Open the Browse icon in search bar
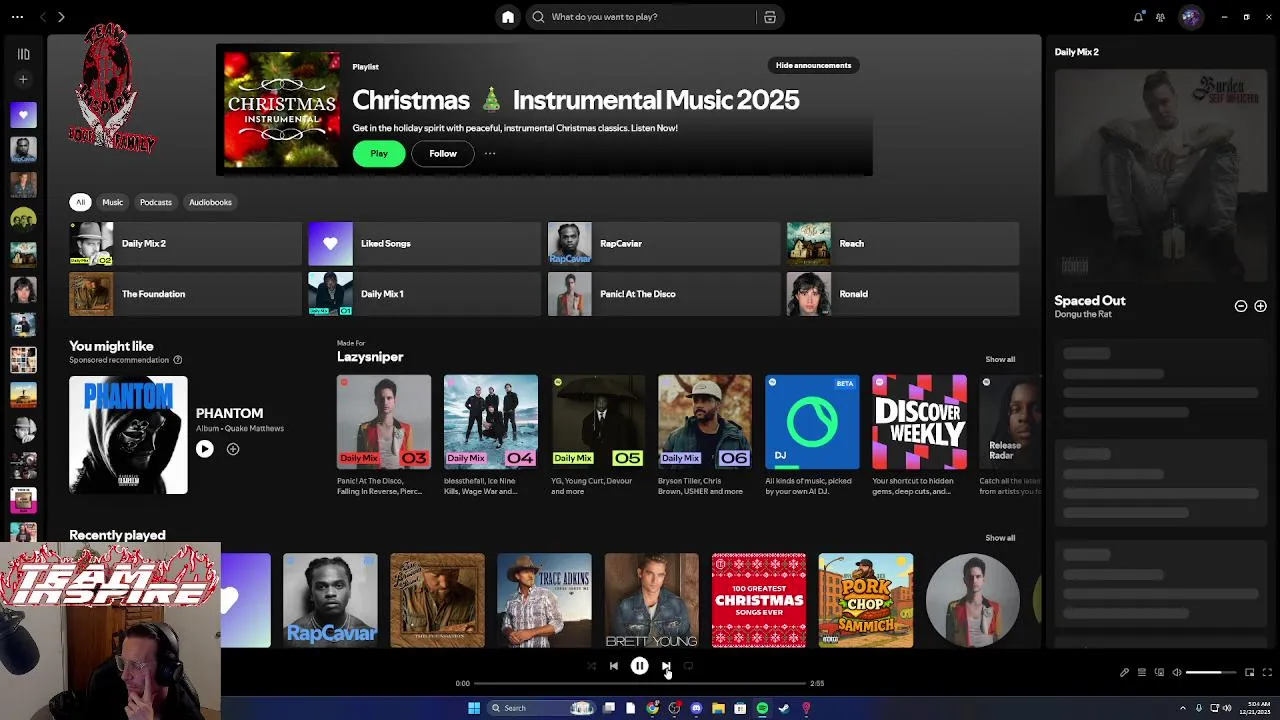Viewport: 1280px width, 720px height. coord(770,17)
